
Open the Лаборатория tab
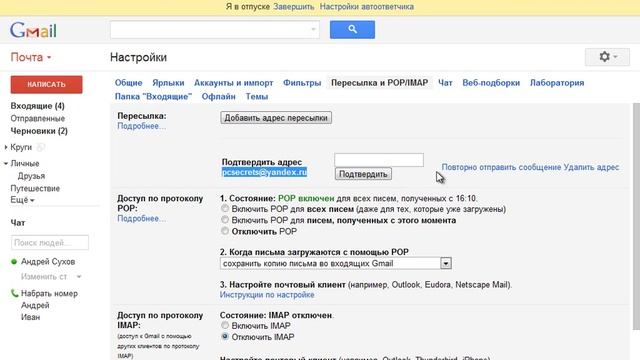point(557,83)
